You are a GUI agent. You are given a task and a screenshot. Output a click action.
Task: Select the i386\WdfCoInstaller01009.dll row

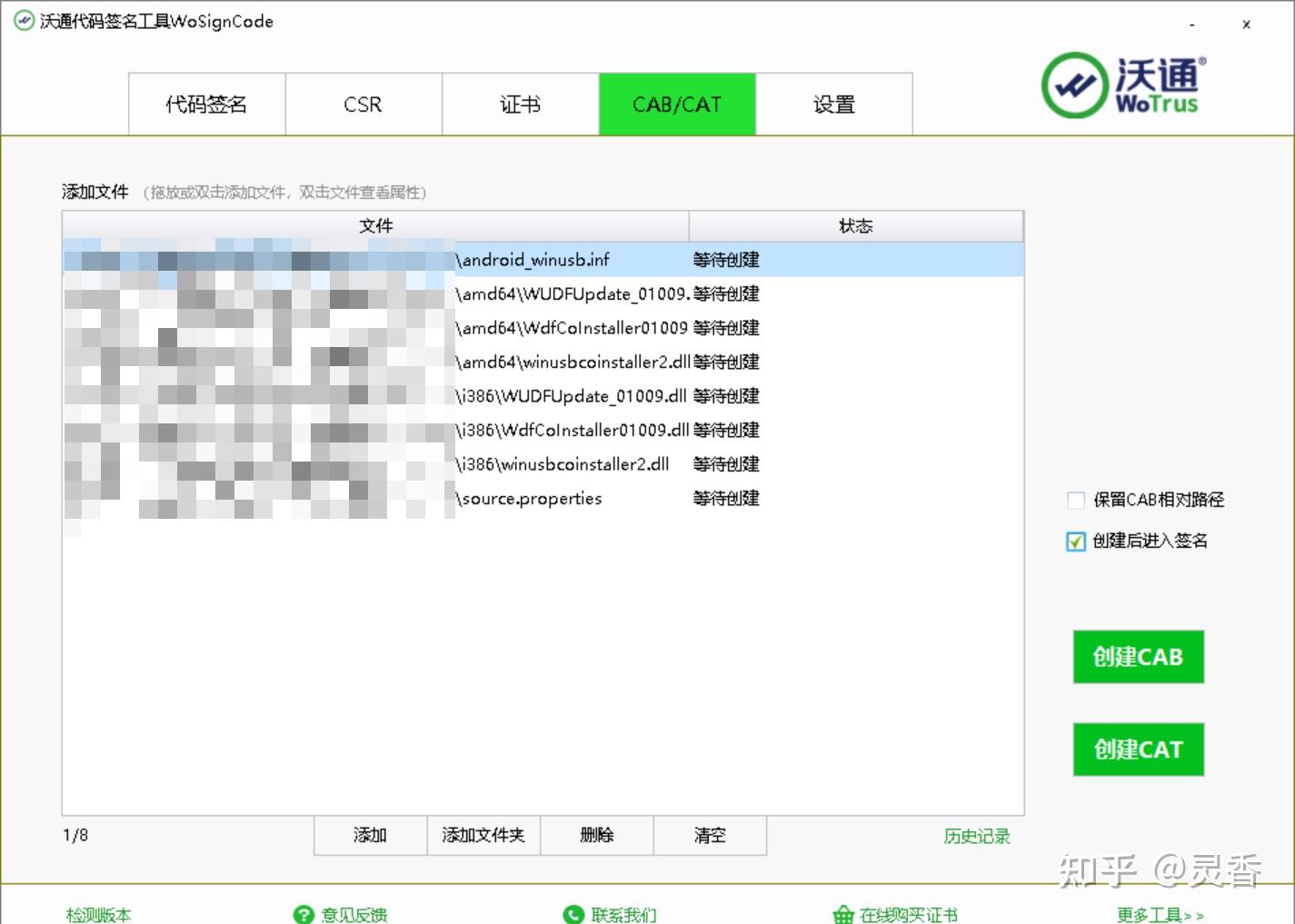pos(543,431)
